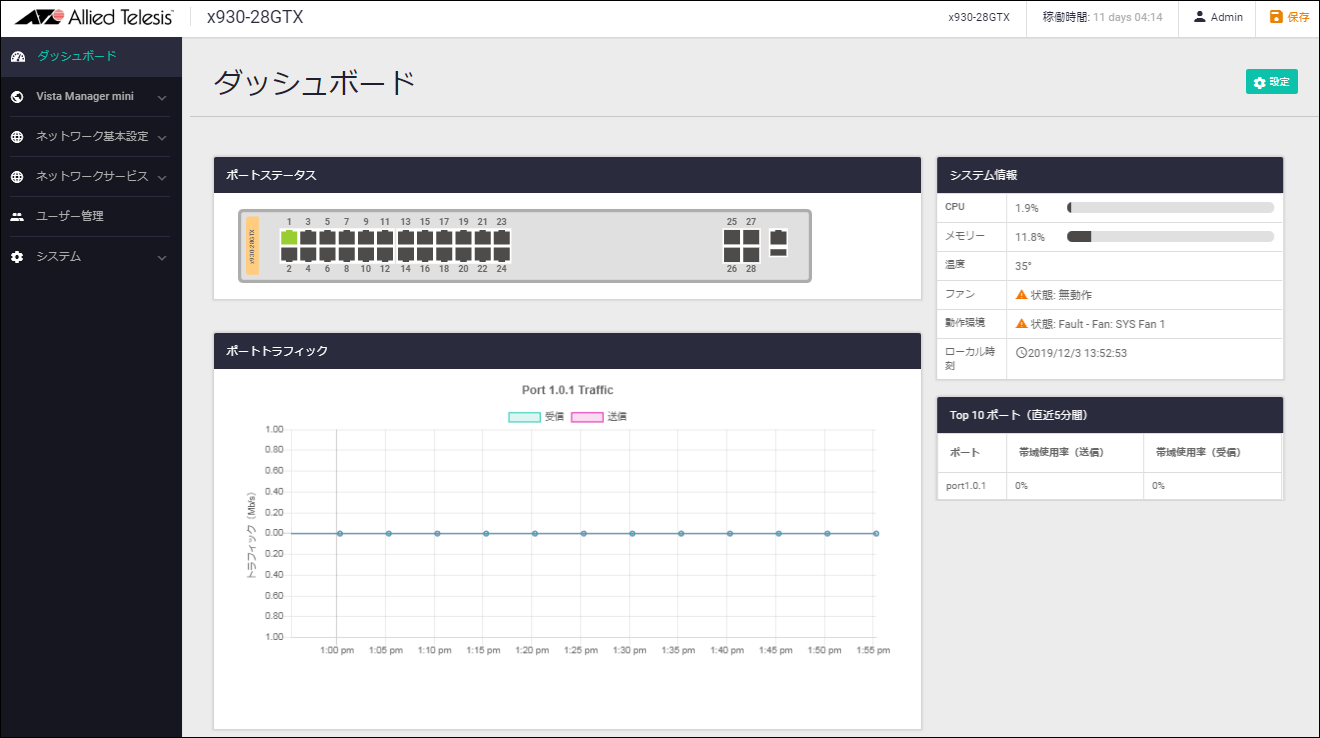Click the 保存 save button

pos(1289,17)
